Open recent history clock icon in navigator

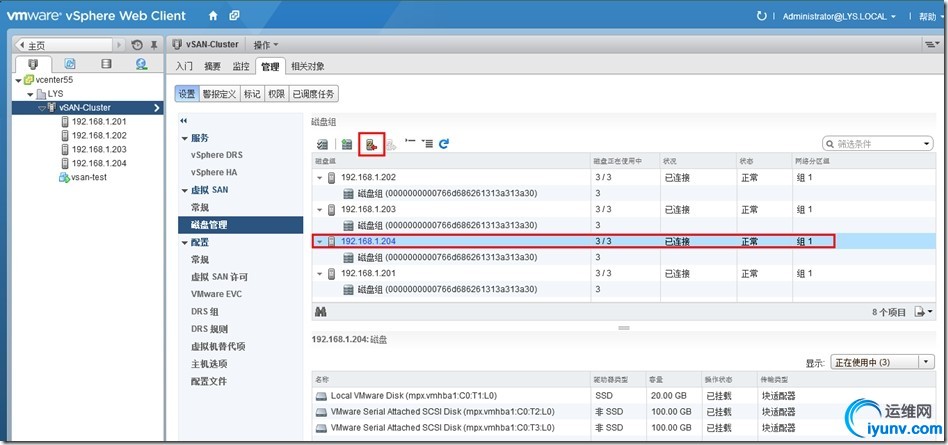(137, 45)
